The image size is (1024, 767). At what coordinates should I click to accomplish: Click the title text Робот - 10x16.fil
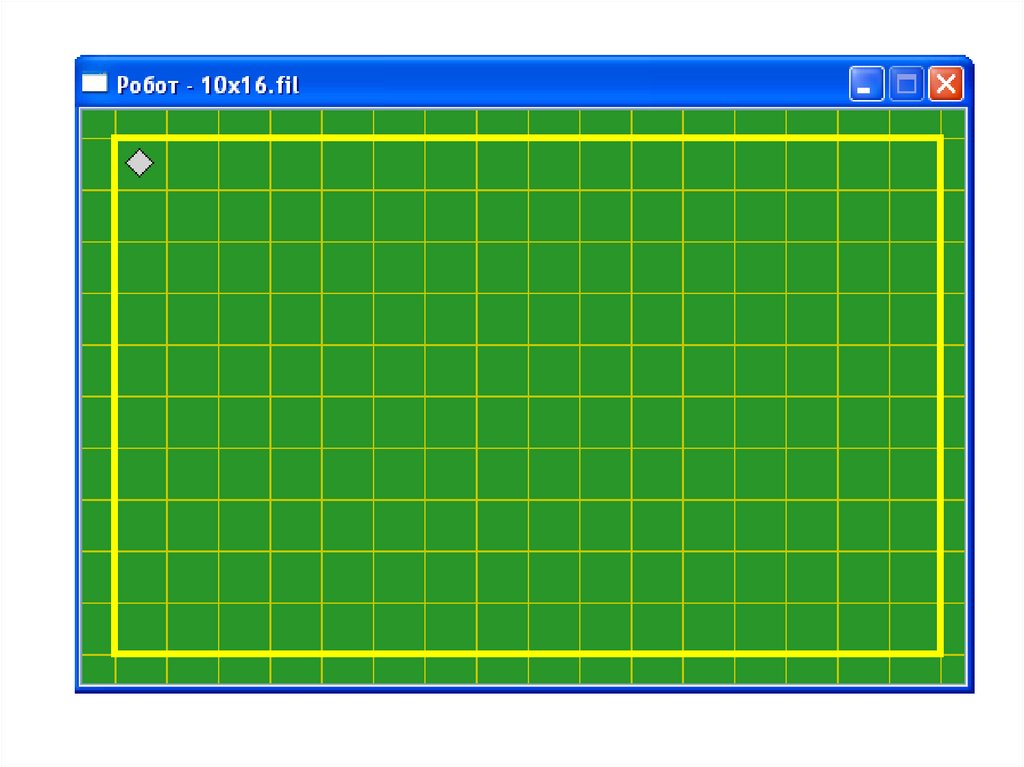208,85
